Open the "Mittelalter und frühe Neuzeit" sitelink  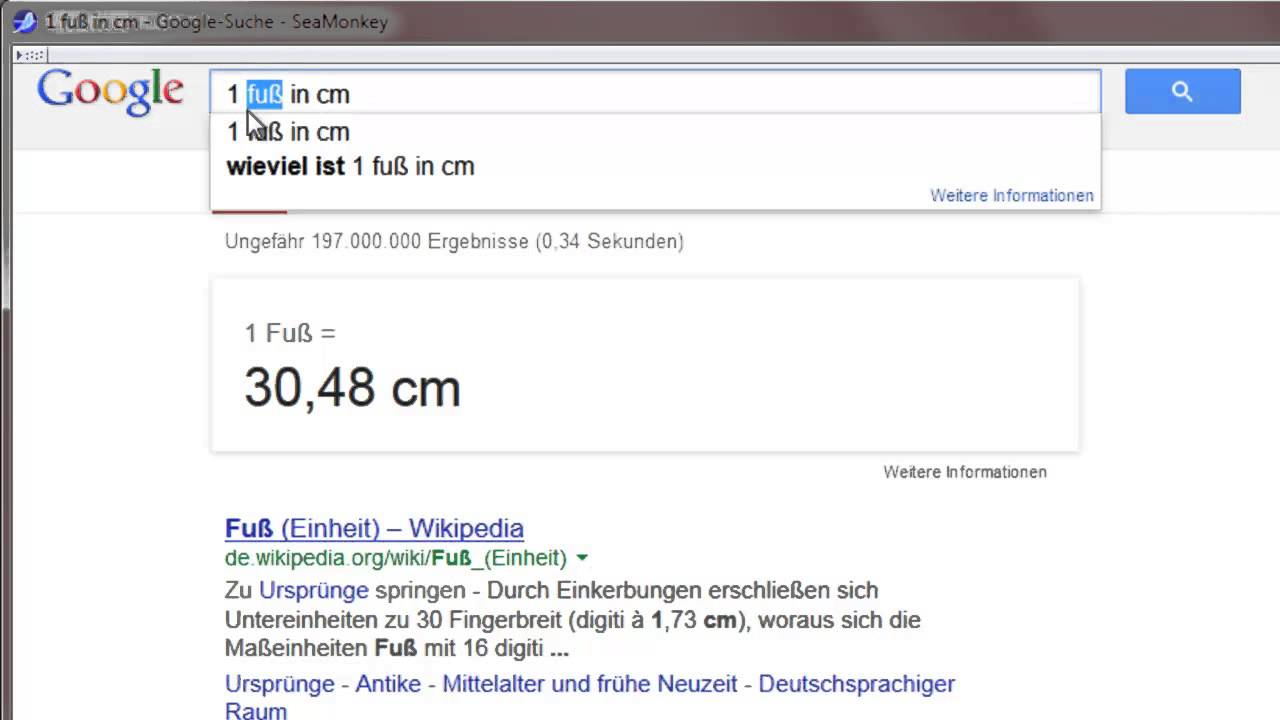590,684
